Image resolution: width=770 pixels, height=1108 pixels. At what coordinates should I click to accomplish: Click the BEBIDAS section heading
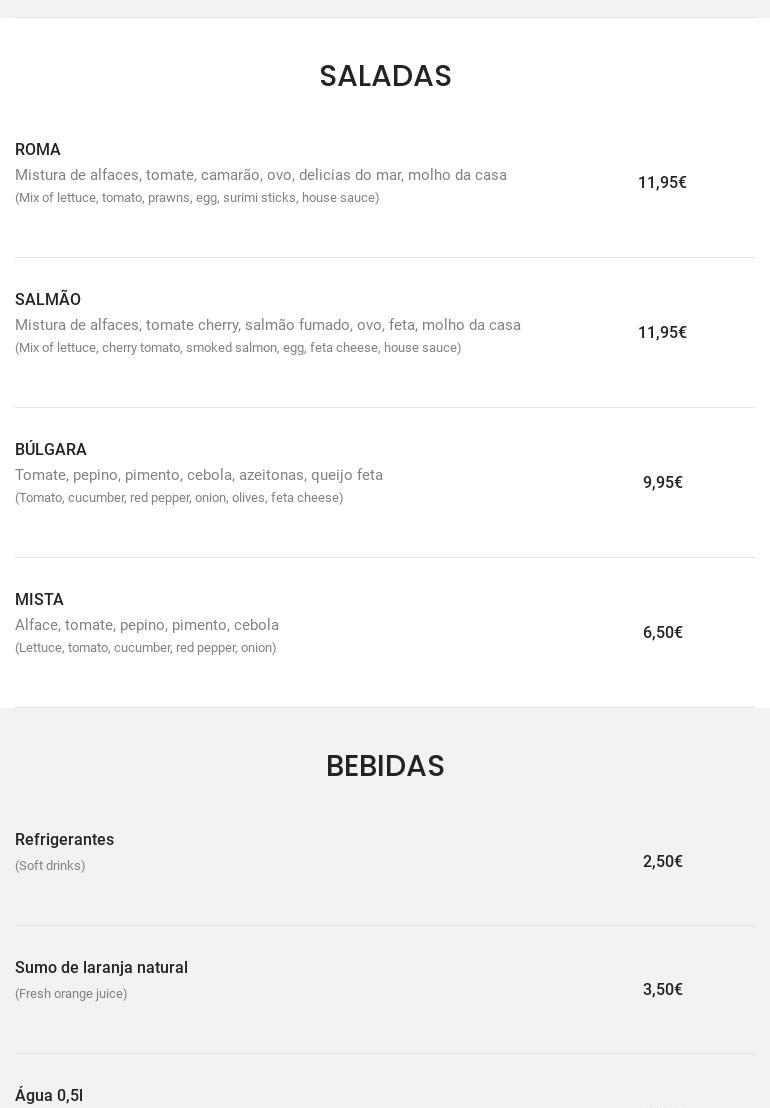[x=385, y=765]
